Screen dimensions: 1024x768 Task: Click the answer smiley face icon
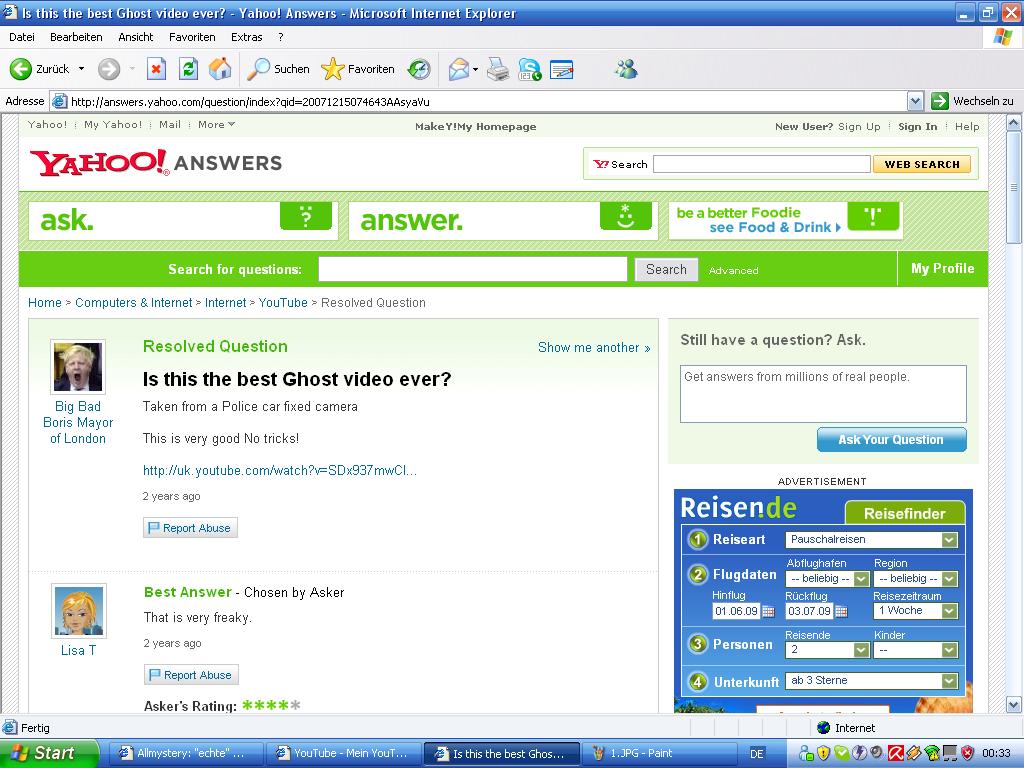coord(626,216)
